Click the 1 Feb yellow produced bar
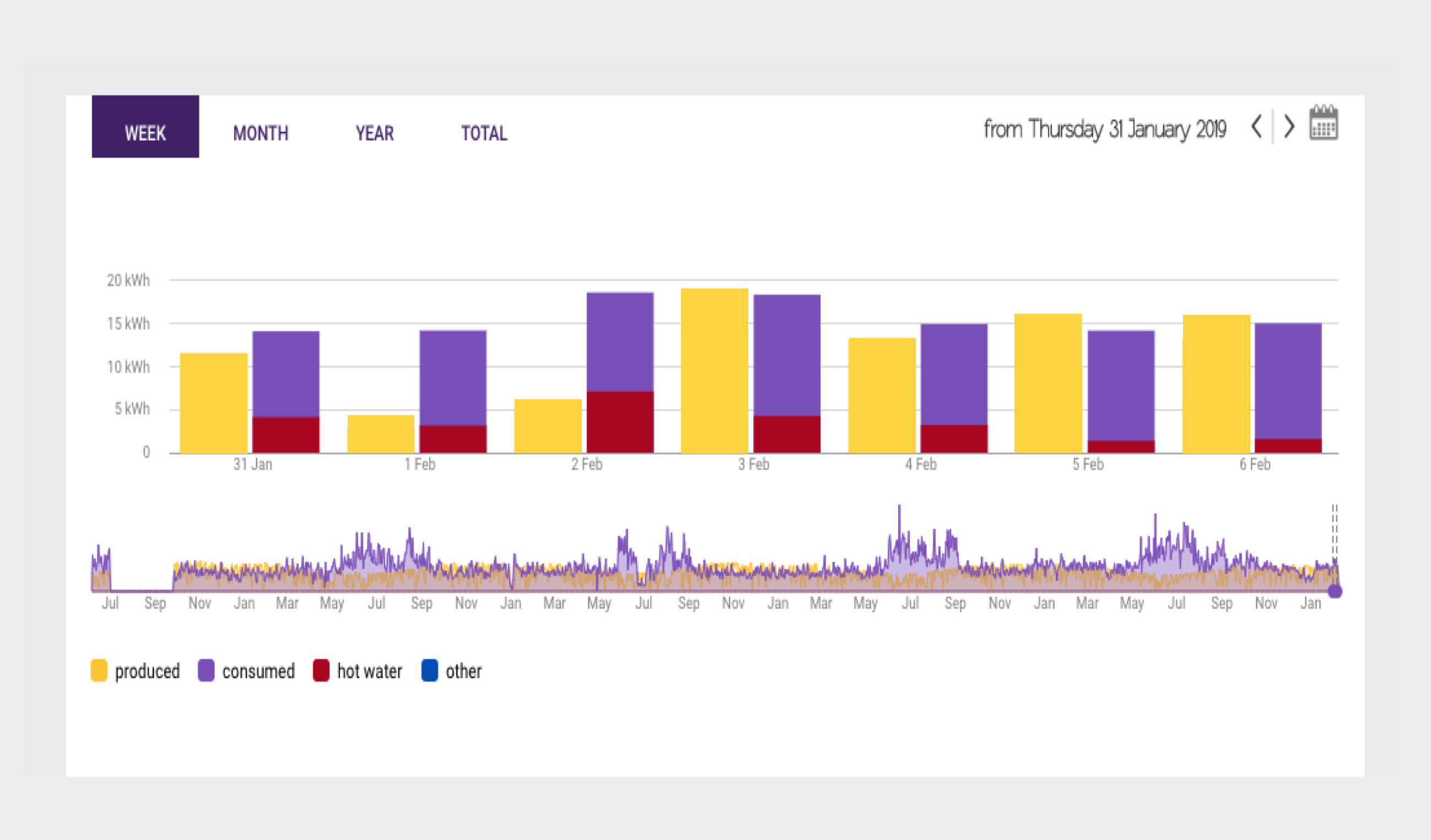Viewport: 1431px width, 840px height. pos(380,434)
